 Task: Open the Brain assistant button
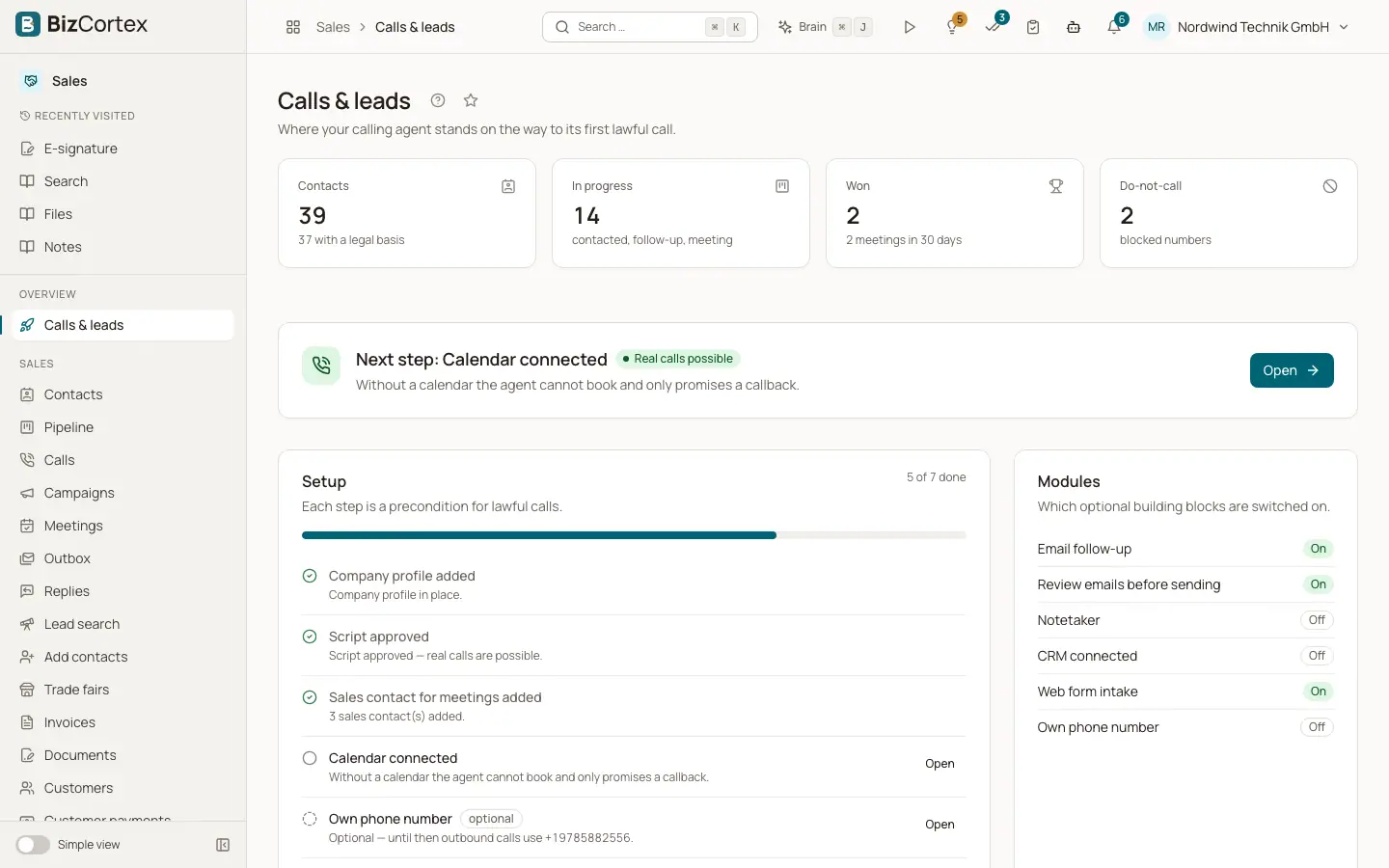[826, 27]
